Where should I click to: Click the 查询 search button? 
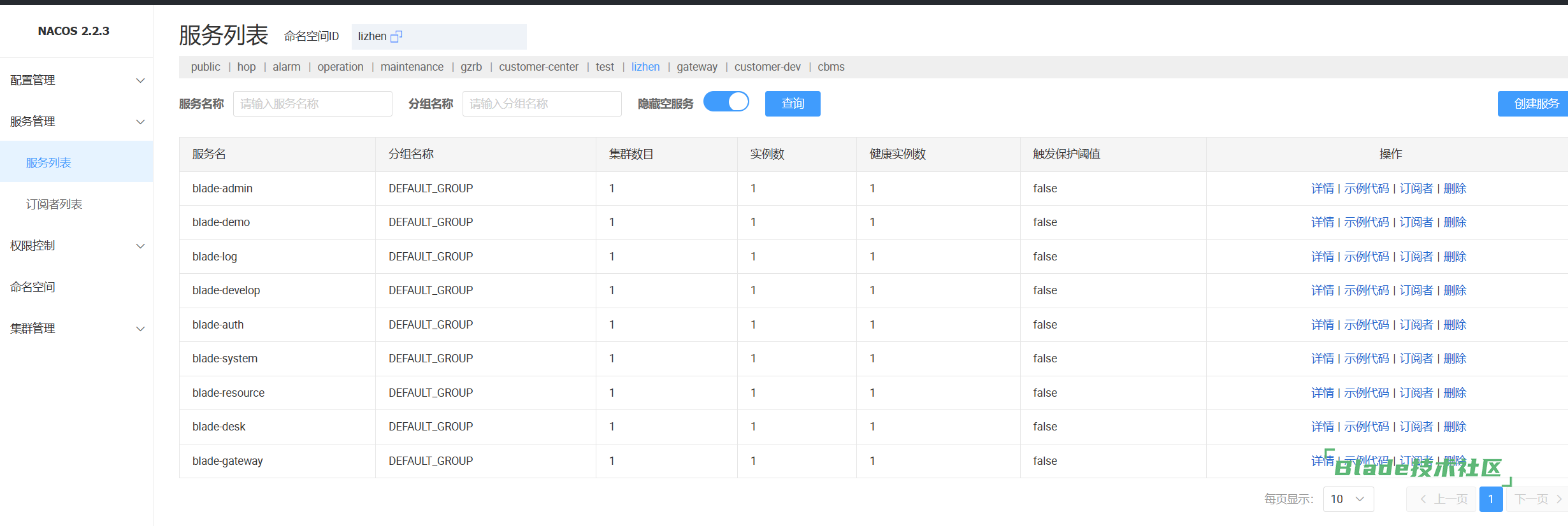792,104
